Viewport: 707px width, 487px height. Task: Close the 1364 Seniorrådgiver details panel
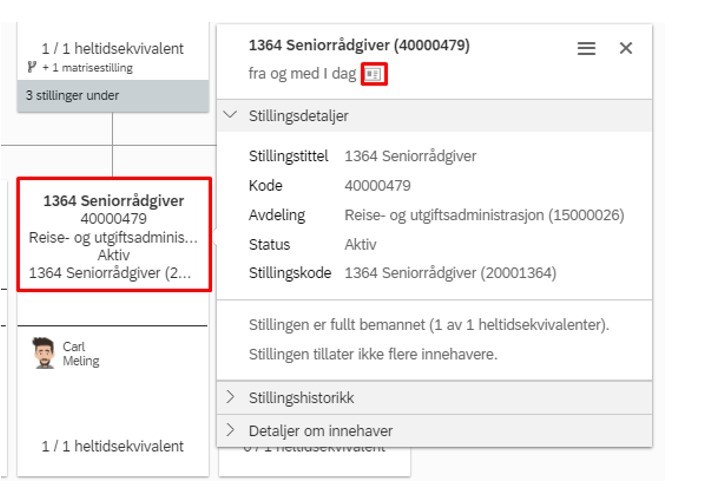[x=625, y=48]
